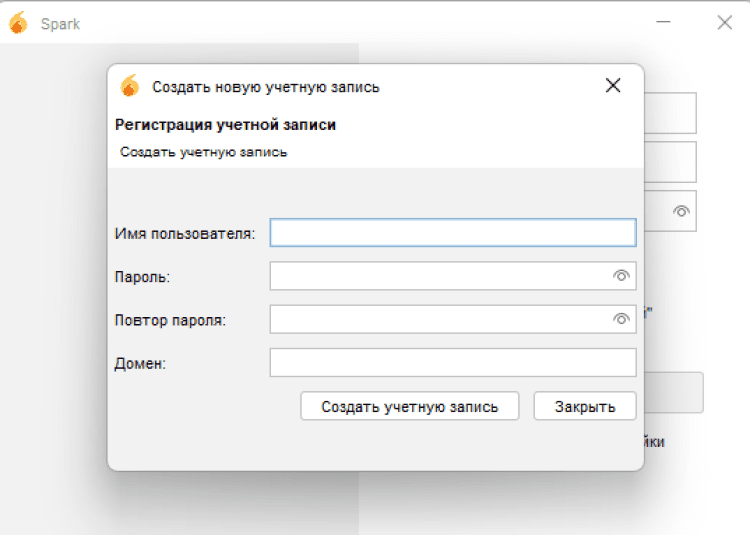Click inside the Пароль text field
Viewport: 750px width, 535px height.
(440, 276)
